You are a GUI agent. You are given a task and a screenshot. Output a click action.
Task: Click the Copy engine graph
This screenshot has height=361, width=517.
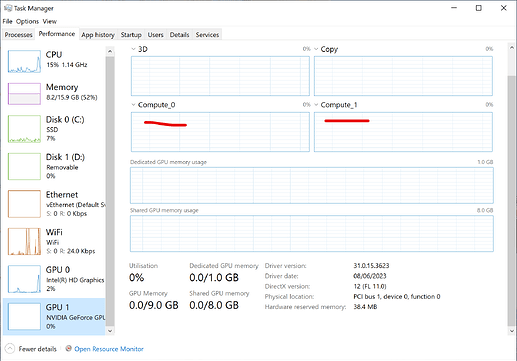(x=403, y=76)
